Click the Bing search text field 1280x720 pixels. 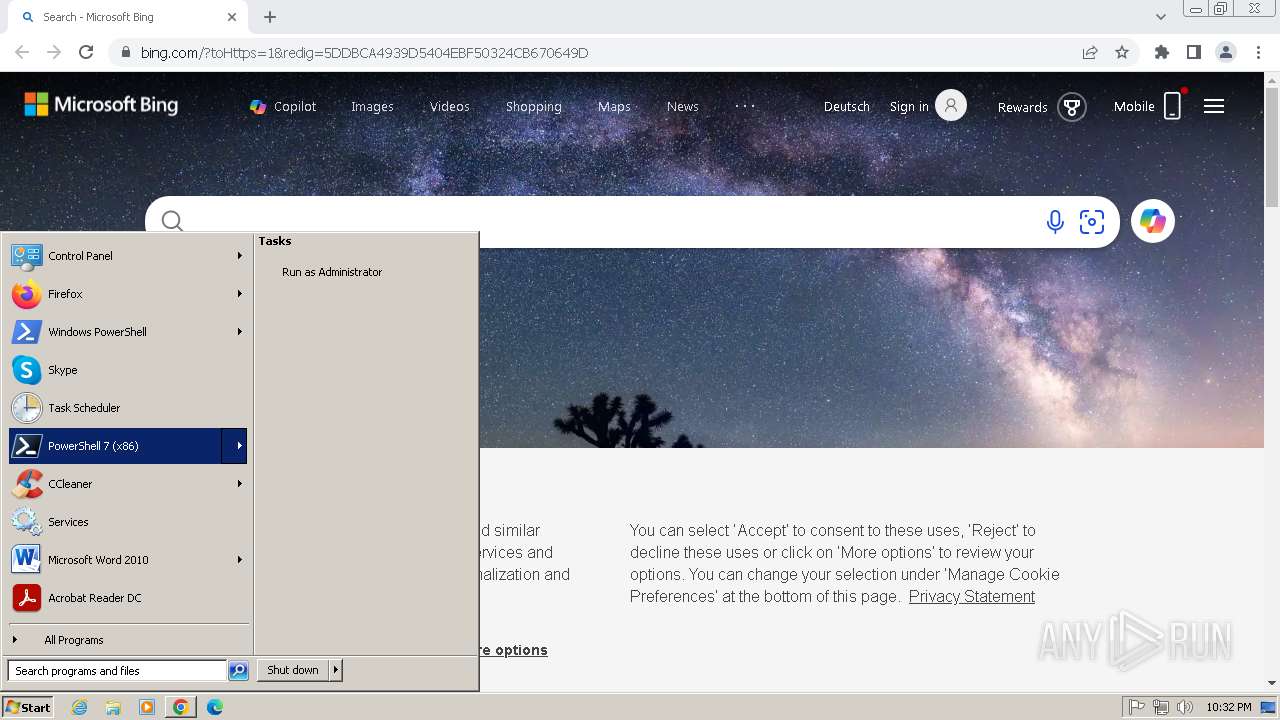[610, 221]
